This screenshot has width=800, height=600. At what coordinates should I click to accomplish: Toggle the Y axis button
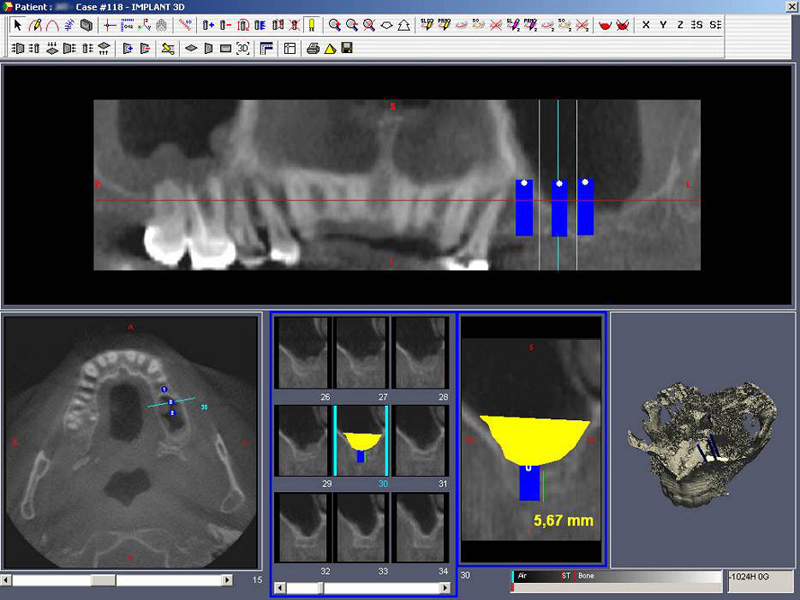click(x=663, y=24)
